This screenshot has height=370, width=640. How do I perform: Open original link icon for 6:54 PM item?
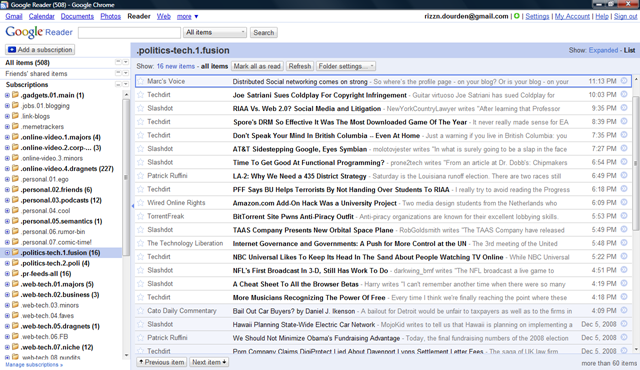(x=624, y=162)
